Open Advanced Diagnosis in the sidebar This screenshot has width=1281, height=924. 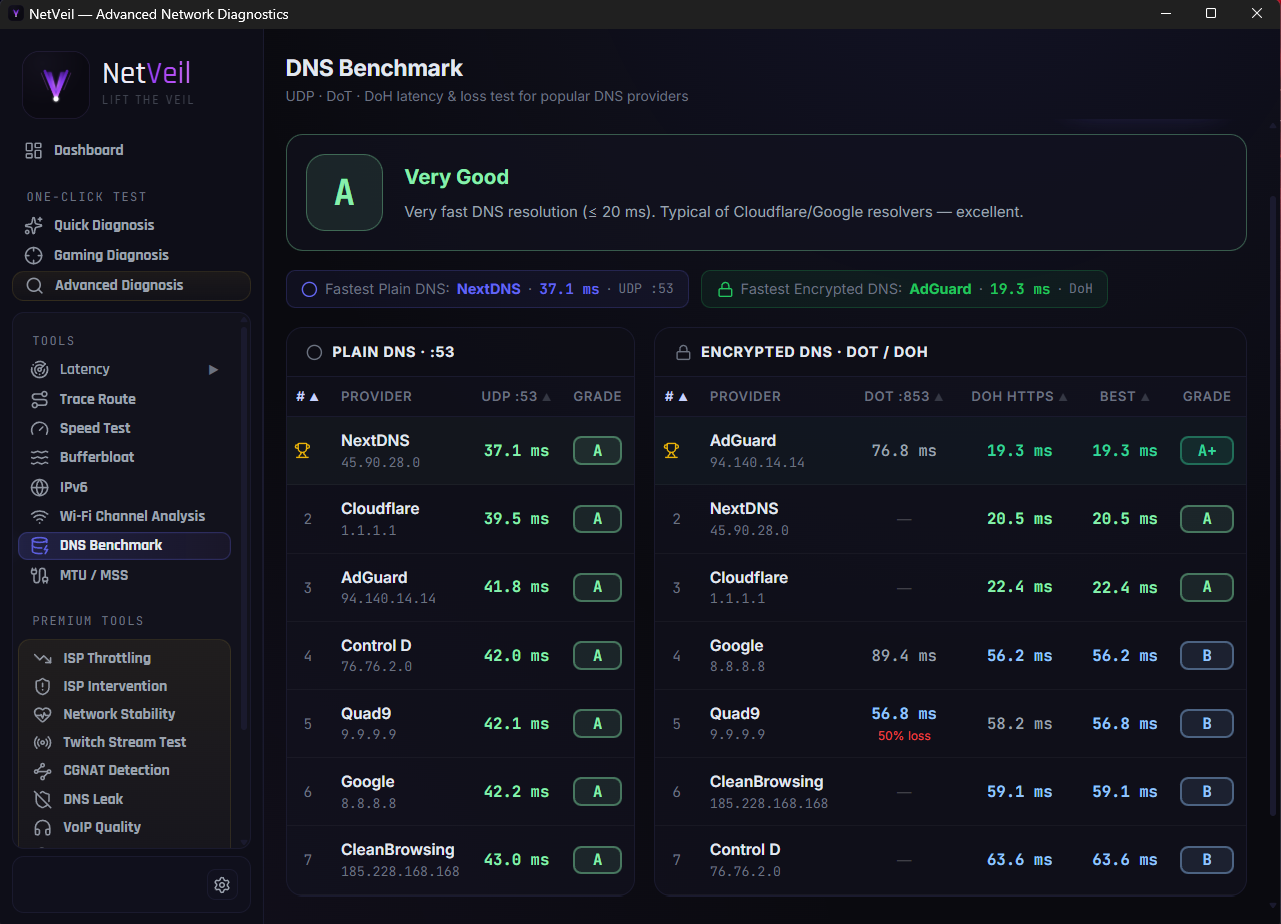click(x=131, y=285)
